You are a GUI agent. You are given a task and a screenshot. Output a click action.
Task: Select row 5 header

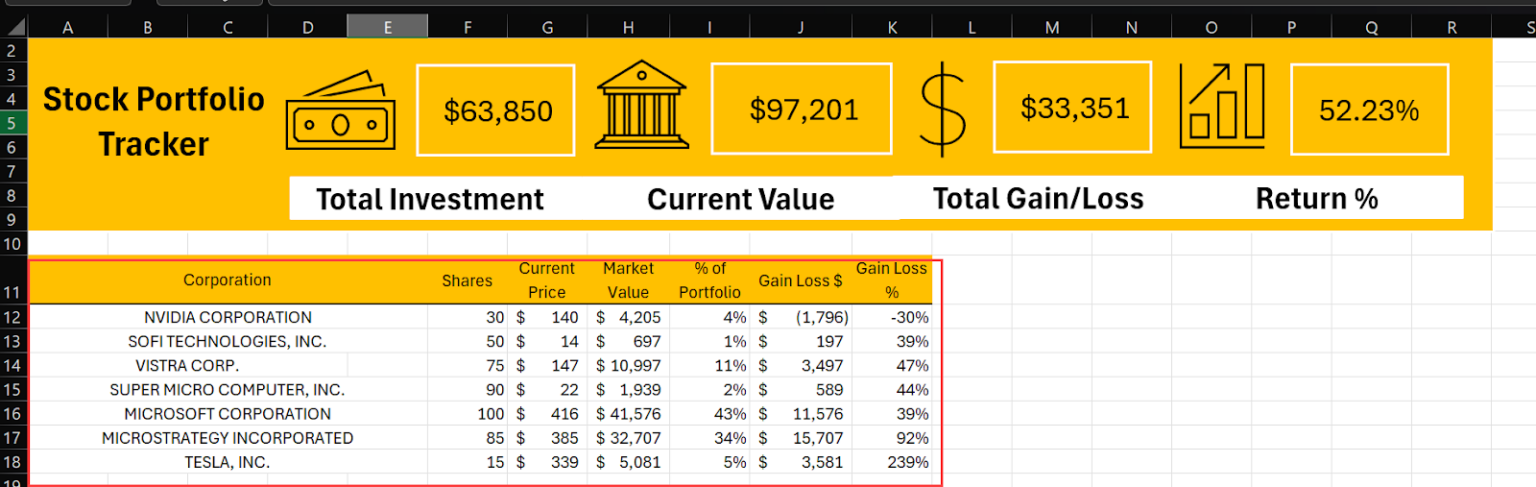[13, 123]
